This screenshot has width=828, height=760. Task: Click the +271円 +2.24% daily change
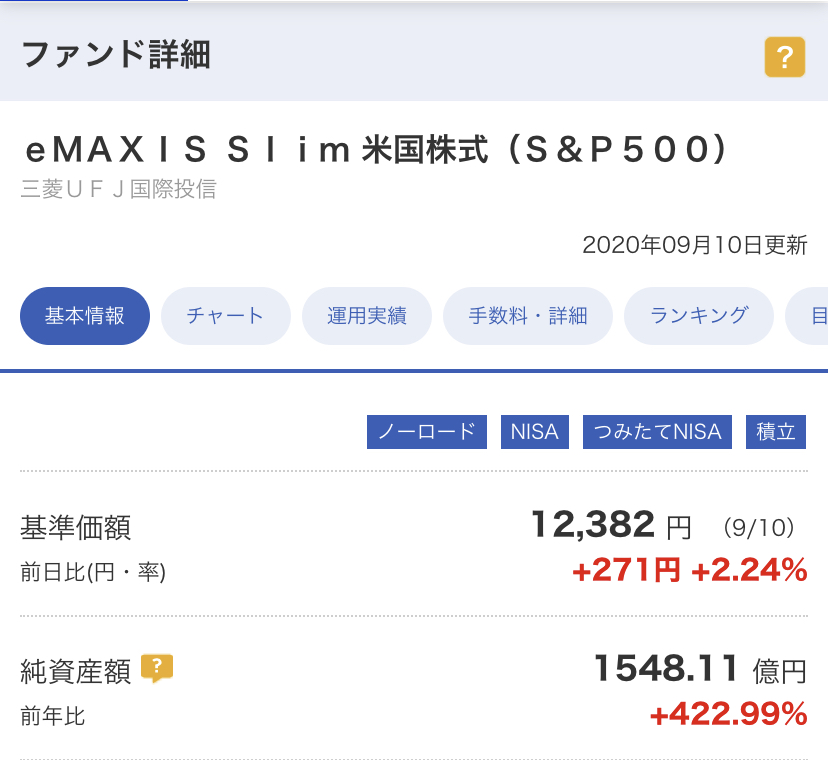point(689,571)
